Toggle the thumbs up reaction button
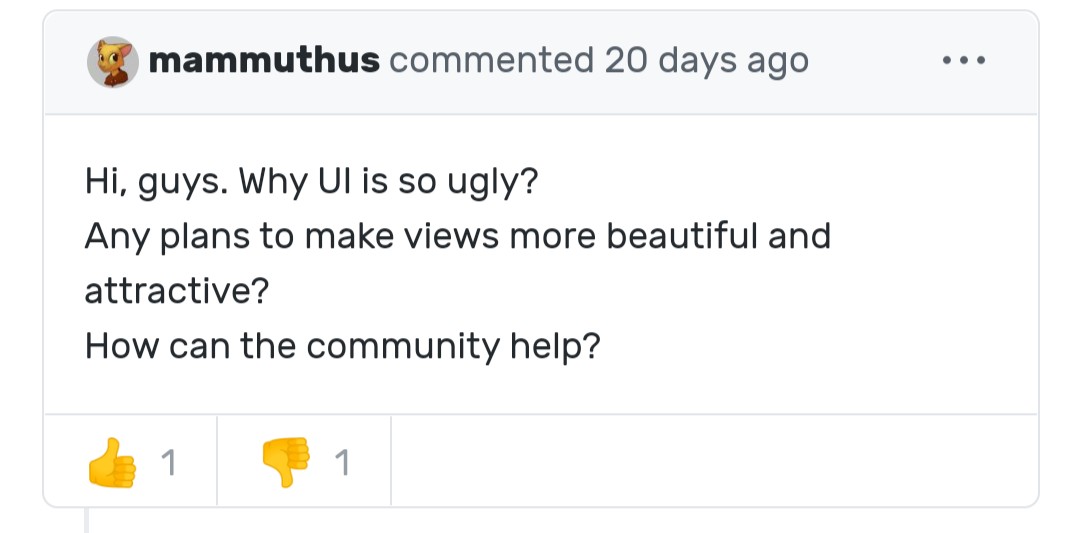1080x533 pixels. (131, 462)
